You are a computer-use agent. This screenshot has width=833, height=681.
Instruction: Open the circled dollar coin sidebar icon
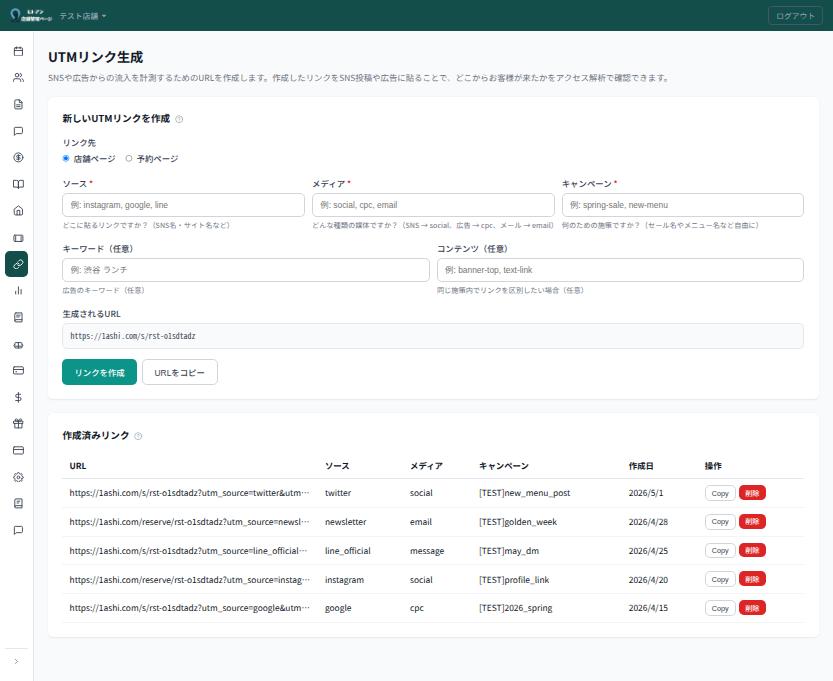(18, 157)
